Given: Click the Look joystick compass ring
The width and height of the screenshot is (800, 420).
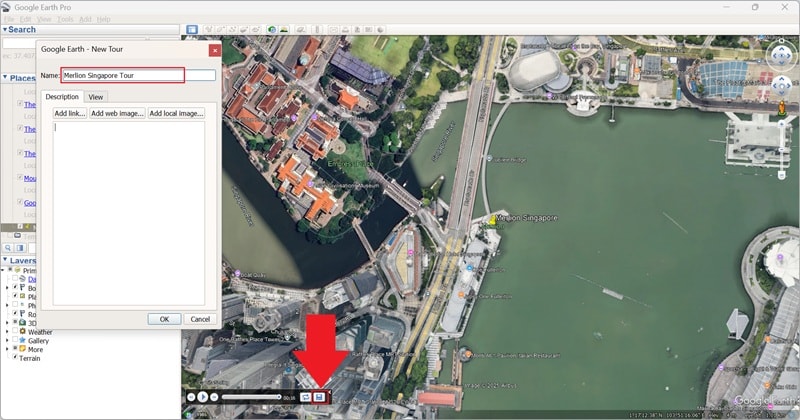Looking at the screenshot, I should 781,55.
